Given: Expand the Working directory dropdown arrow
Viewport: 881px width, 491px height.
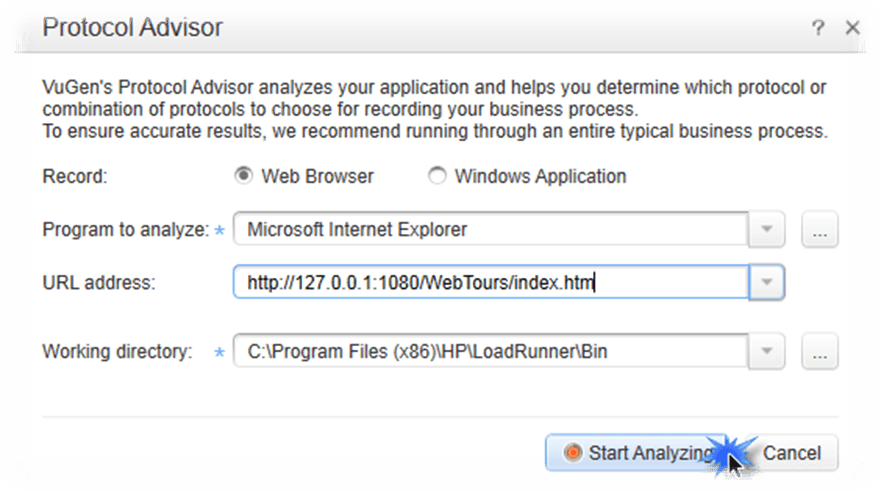Looking at the screenshot, I should pos(766,351).
